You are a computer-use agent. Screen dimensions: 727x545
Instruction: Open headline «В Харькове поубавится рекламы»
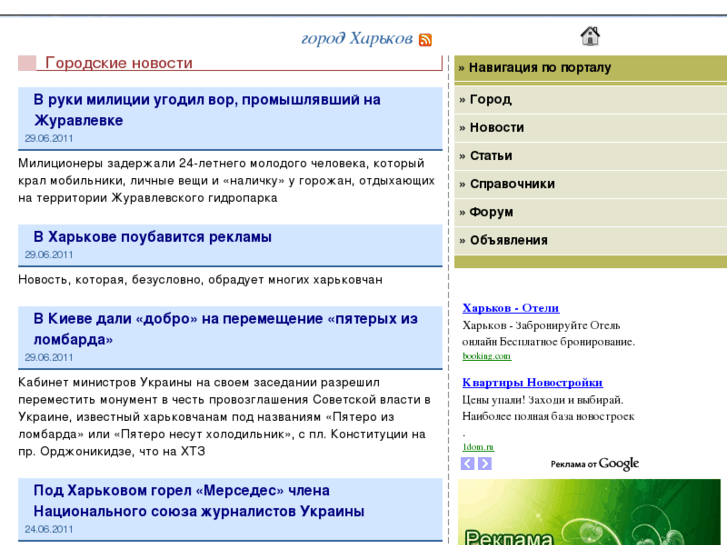pos(153,237)
